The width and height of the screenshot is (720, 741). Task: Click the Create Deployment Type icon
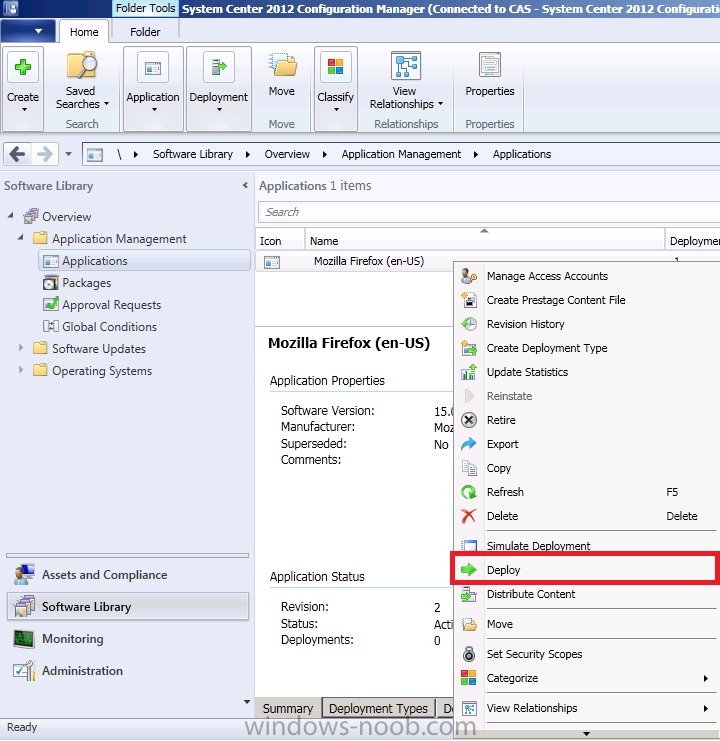tap(469, 348)
